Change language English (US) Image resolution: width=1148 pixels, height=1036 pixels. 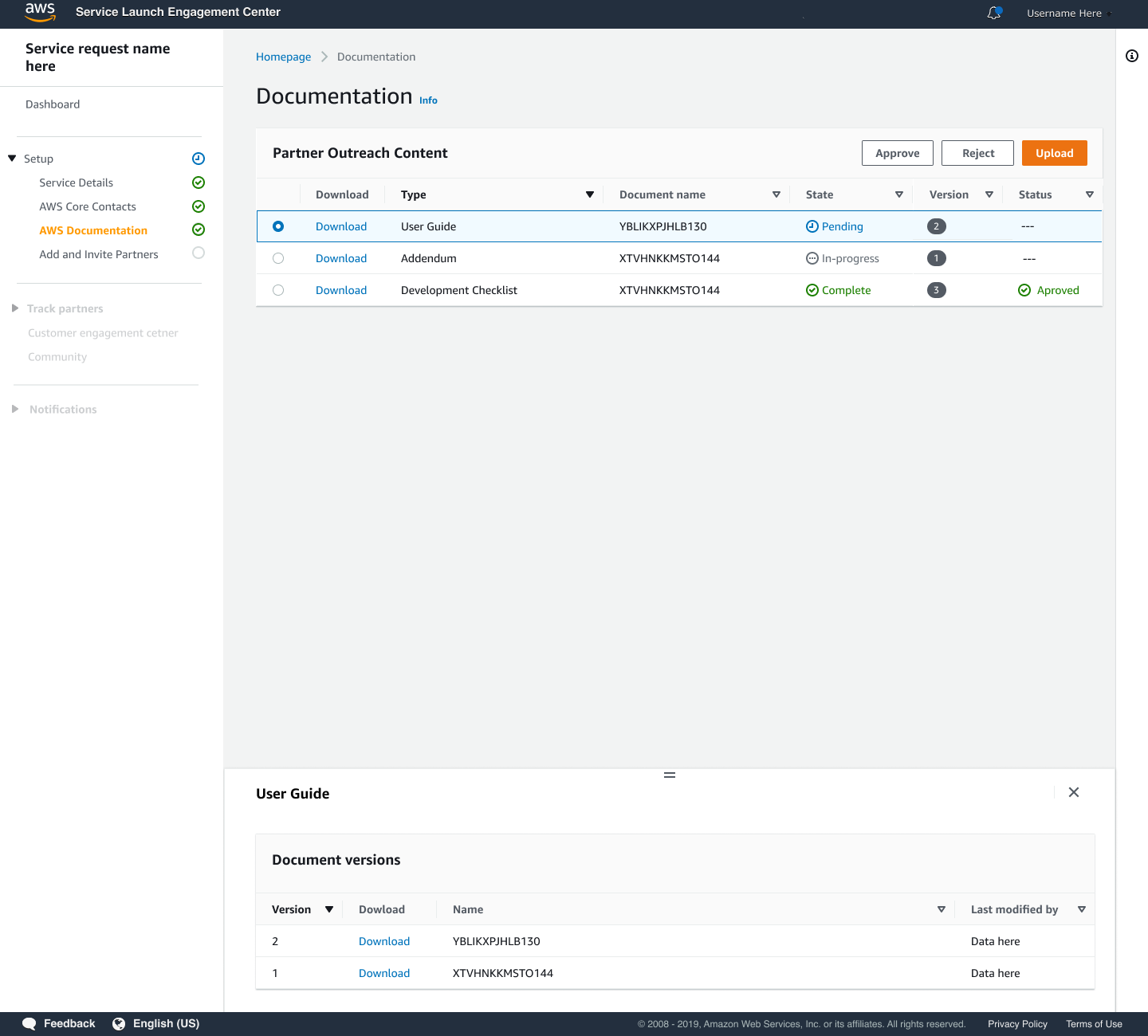coord(166,1024)
